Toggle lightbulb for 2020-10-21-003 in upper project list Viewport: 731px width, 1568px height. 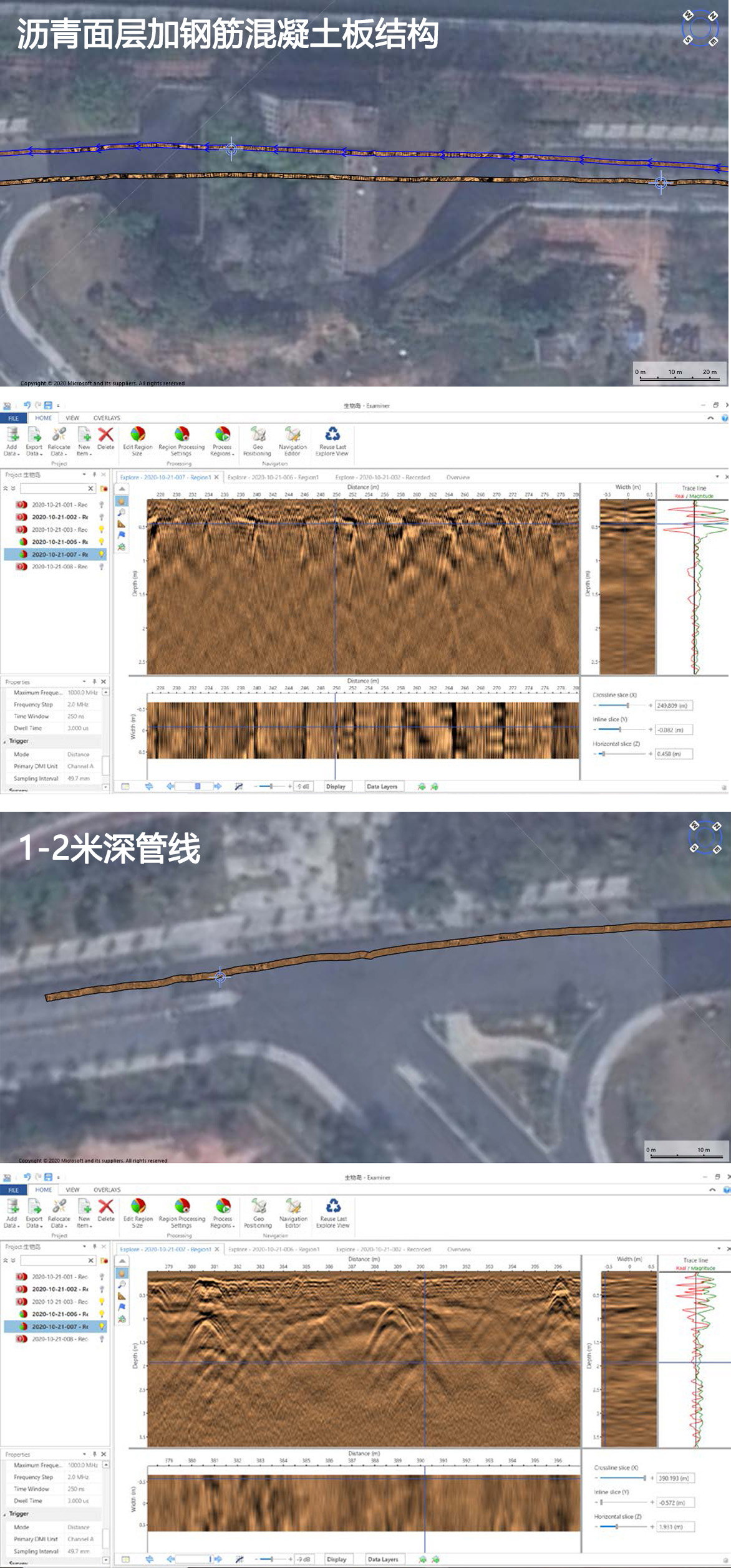coord(101,529)
